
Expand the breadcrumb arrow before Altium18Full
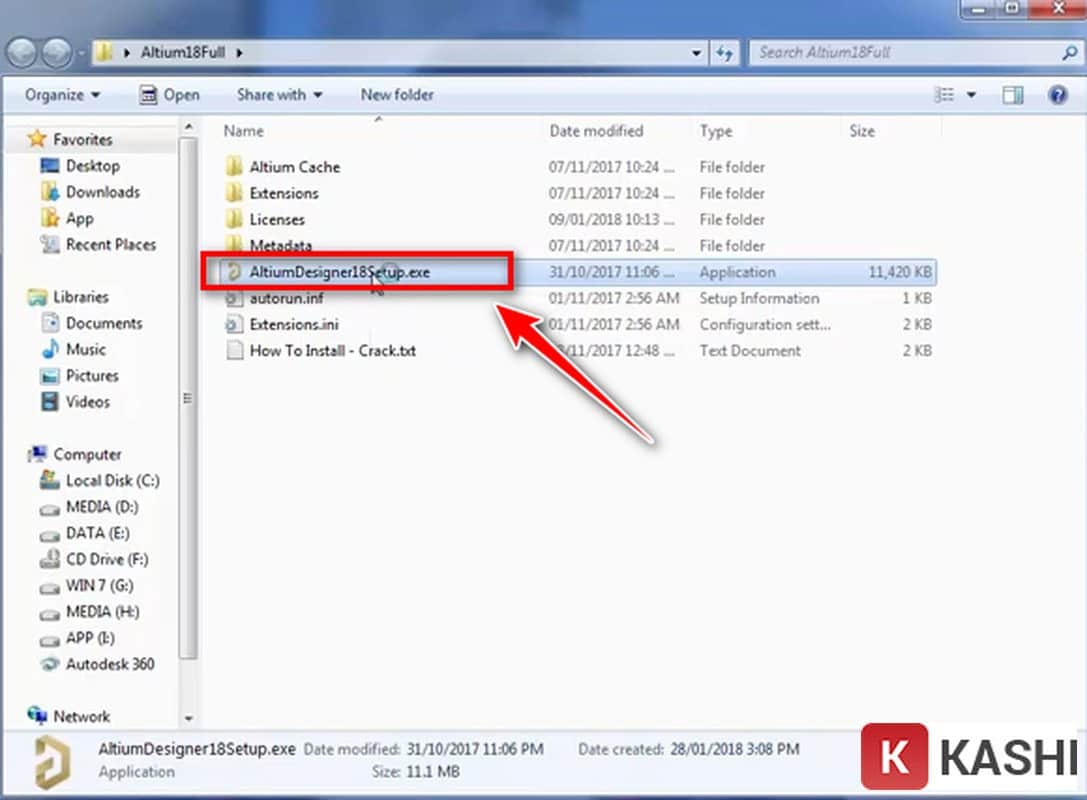127,53
